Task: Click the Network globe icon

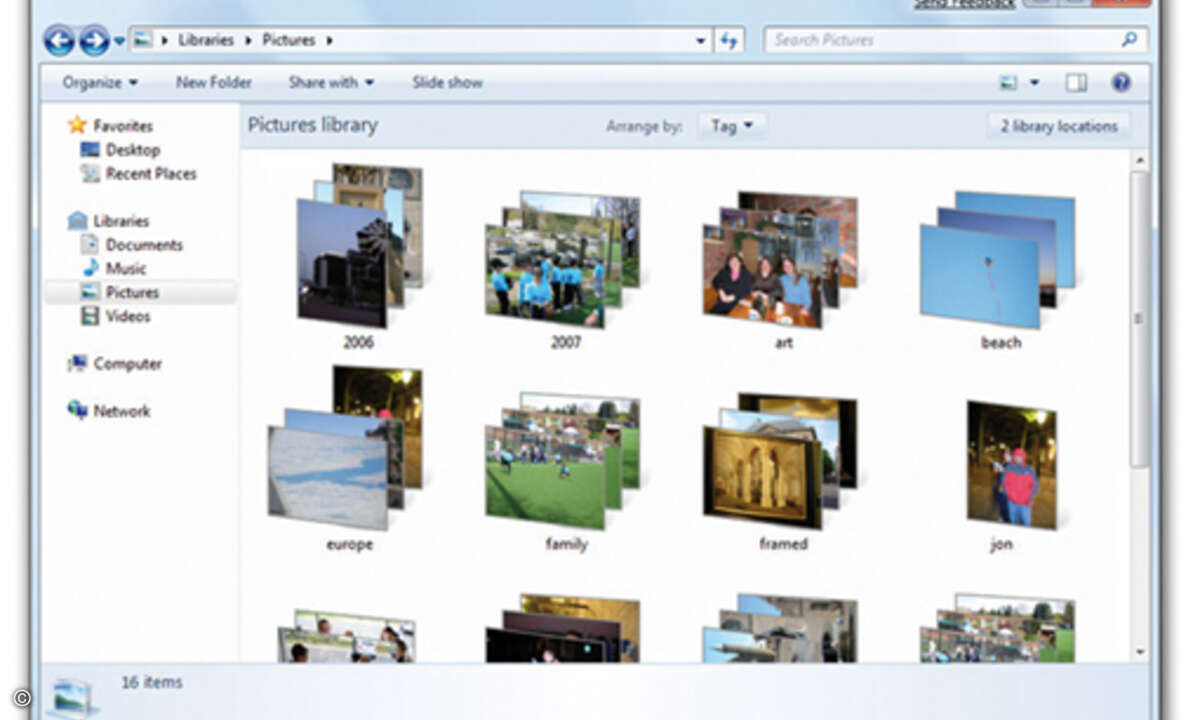Action: click(x=77, y=410)
